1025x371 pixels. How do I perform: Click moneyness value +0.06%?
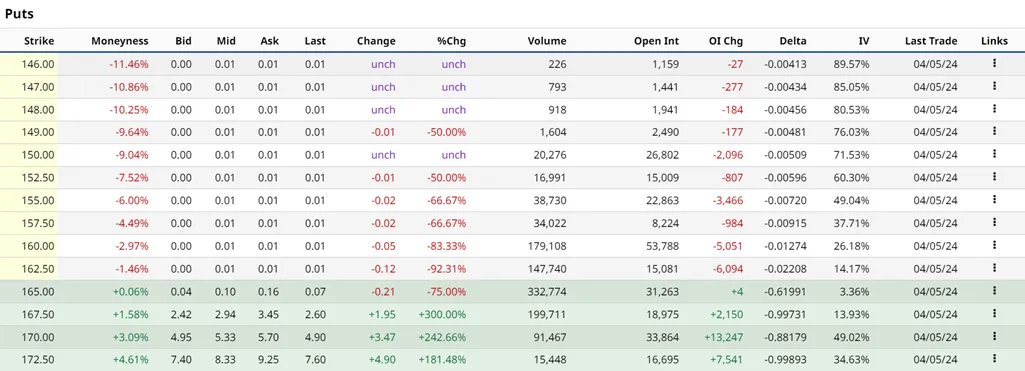131,291
